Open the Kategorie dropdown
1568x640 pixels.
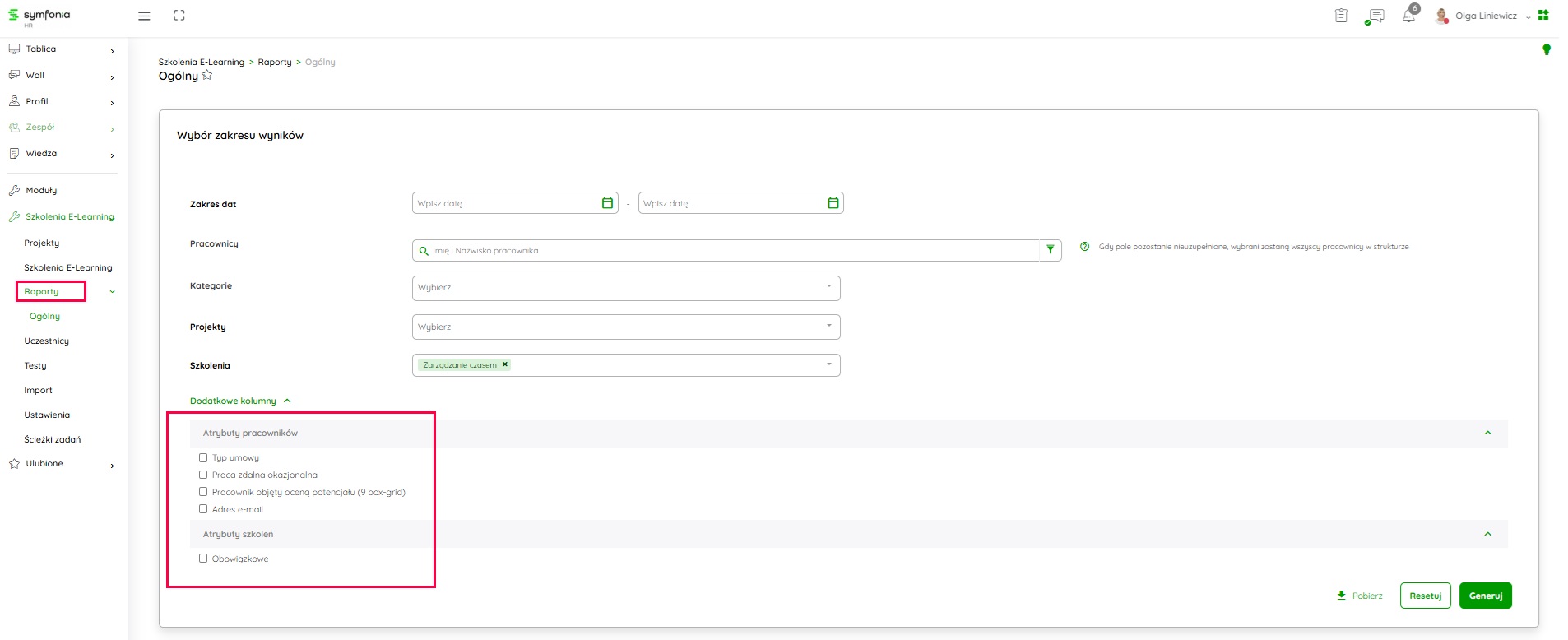625,288
